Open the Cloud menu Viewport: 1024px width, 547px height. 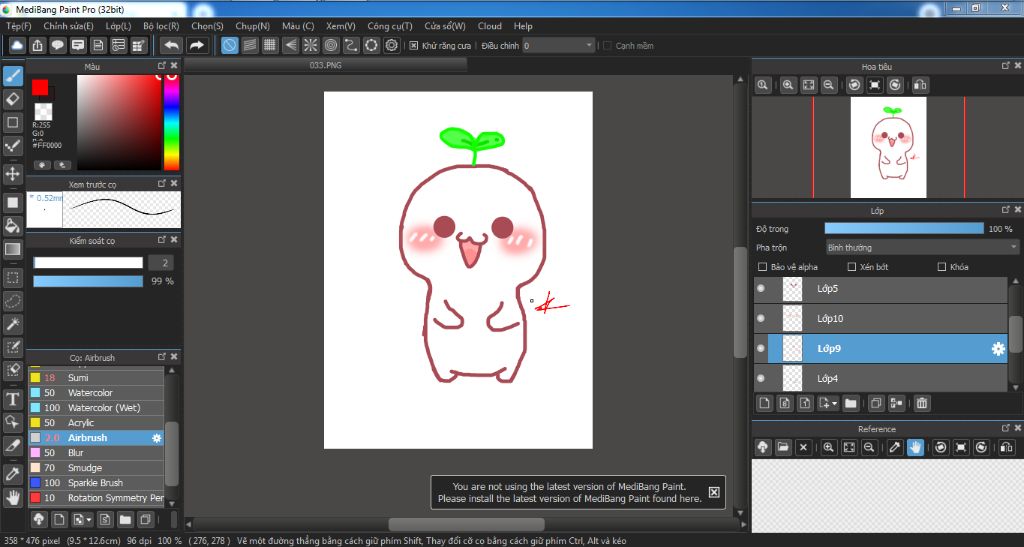[490, 26]
